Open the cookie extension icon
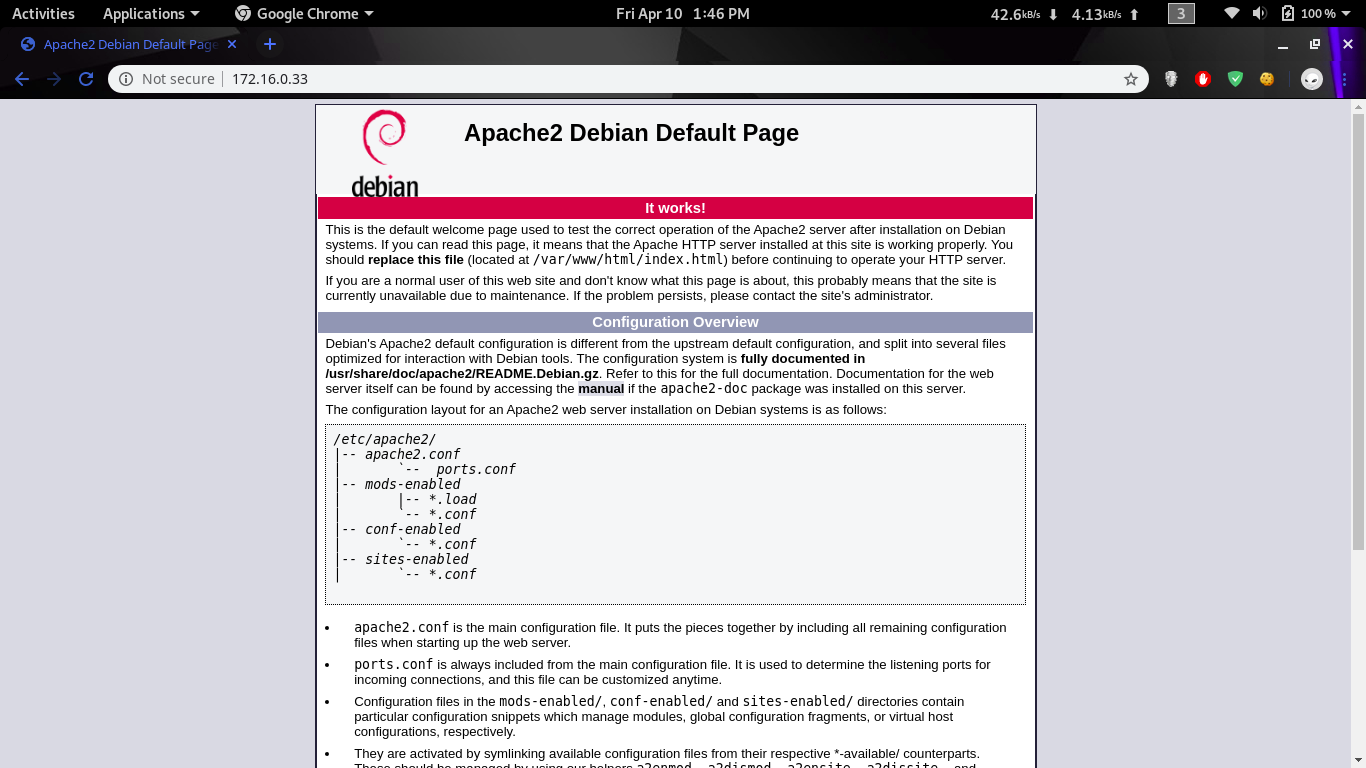Viewport: 1366px width, 768px height. (x=1267, y=79)
